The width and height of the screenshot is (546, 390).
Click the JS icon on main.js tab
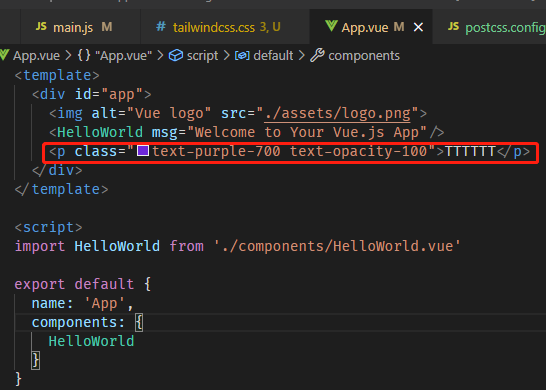point(41,26)
